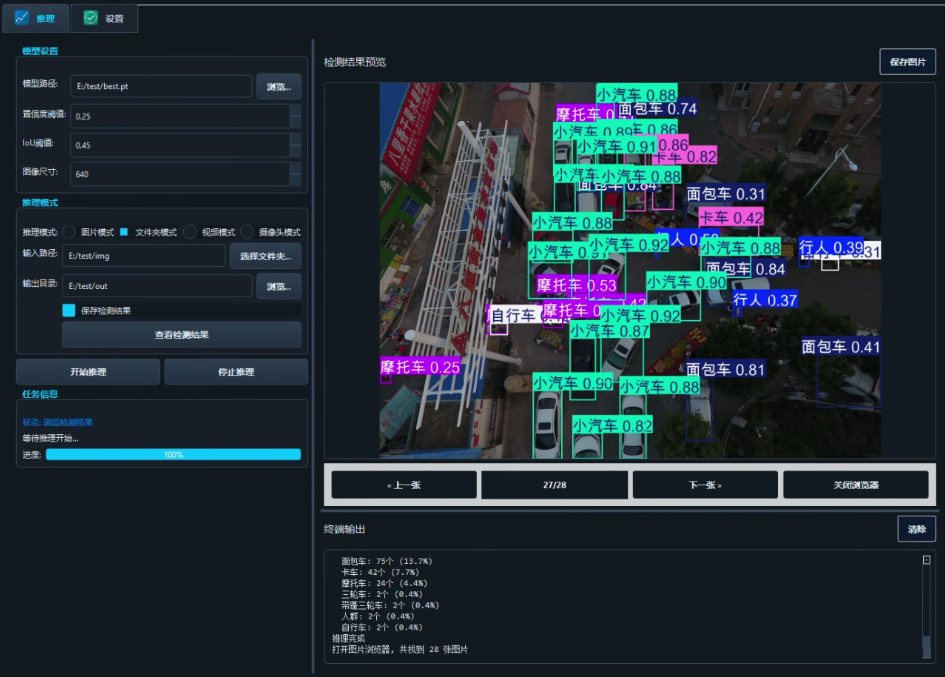The height and width of the screenshot is (677, 945).
Task: Click 关闭浏览器 button
Action: (856, 485)
